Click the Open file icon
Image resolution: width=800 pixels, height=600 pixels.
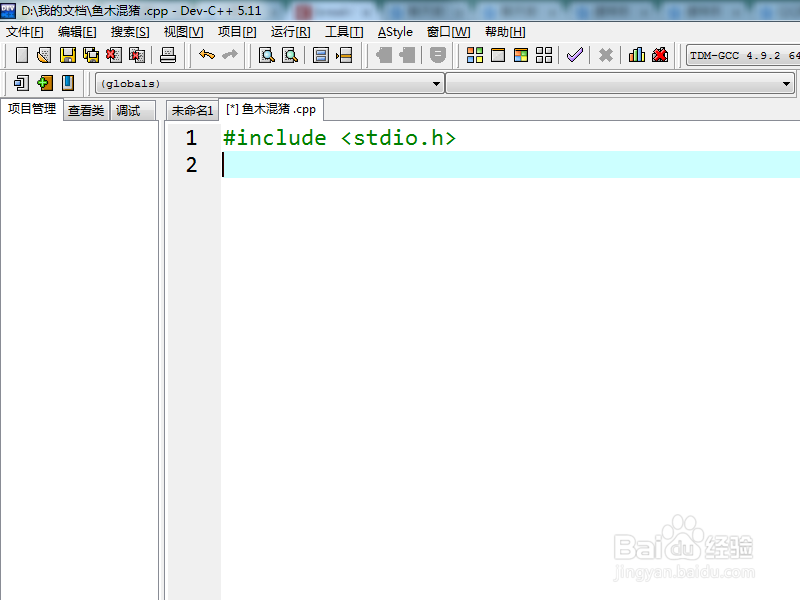coord(44,55)
